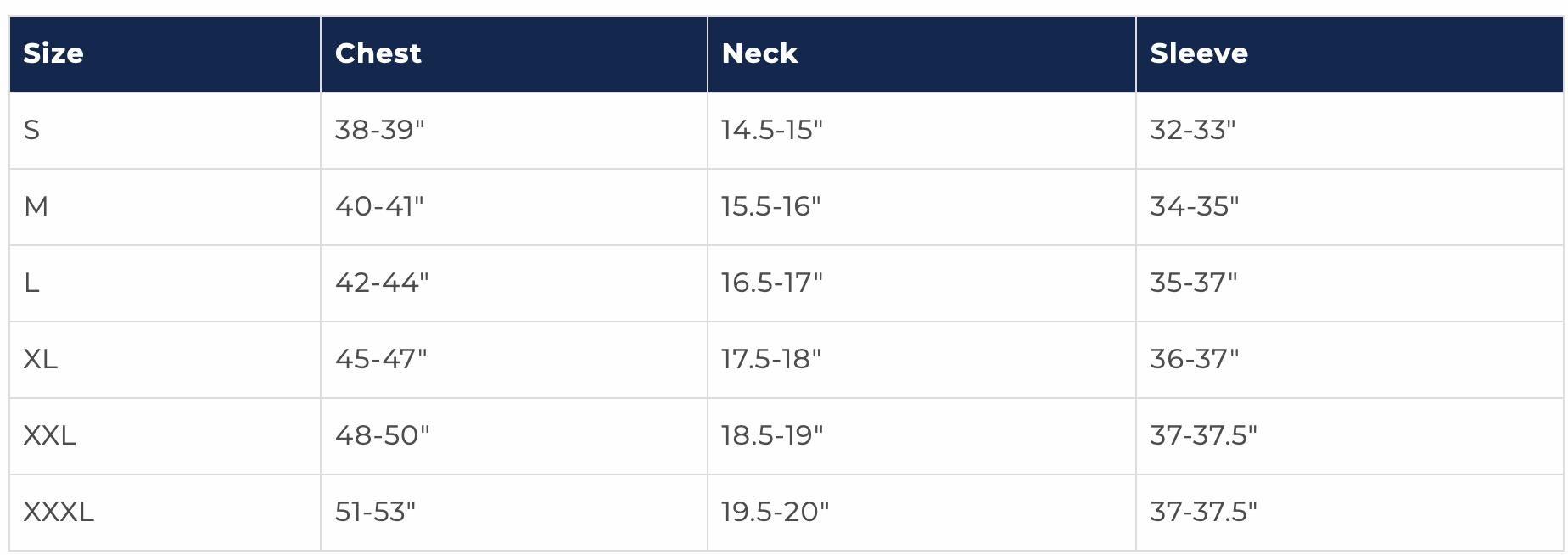
Task: Select the XXL size row label
Action: 50,435
